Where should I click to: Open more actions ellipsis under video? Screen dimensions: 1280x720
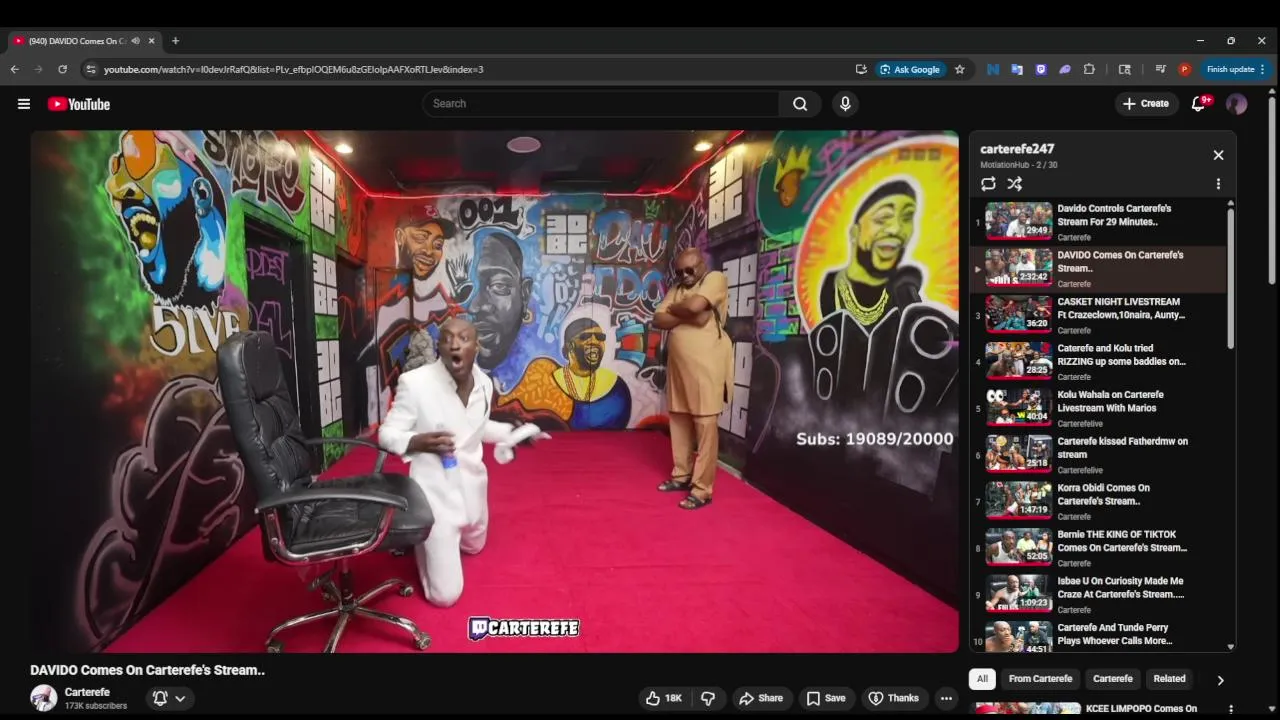point(946,698)
